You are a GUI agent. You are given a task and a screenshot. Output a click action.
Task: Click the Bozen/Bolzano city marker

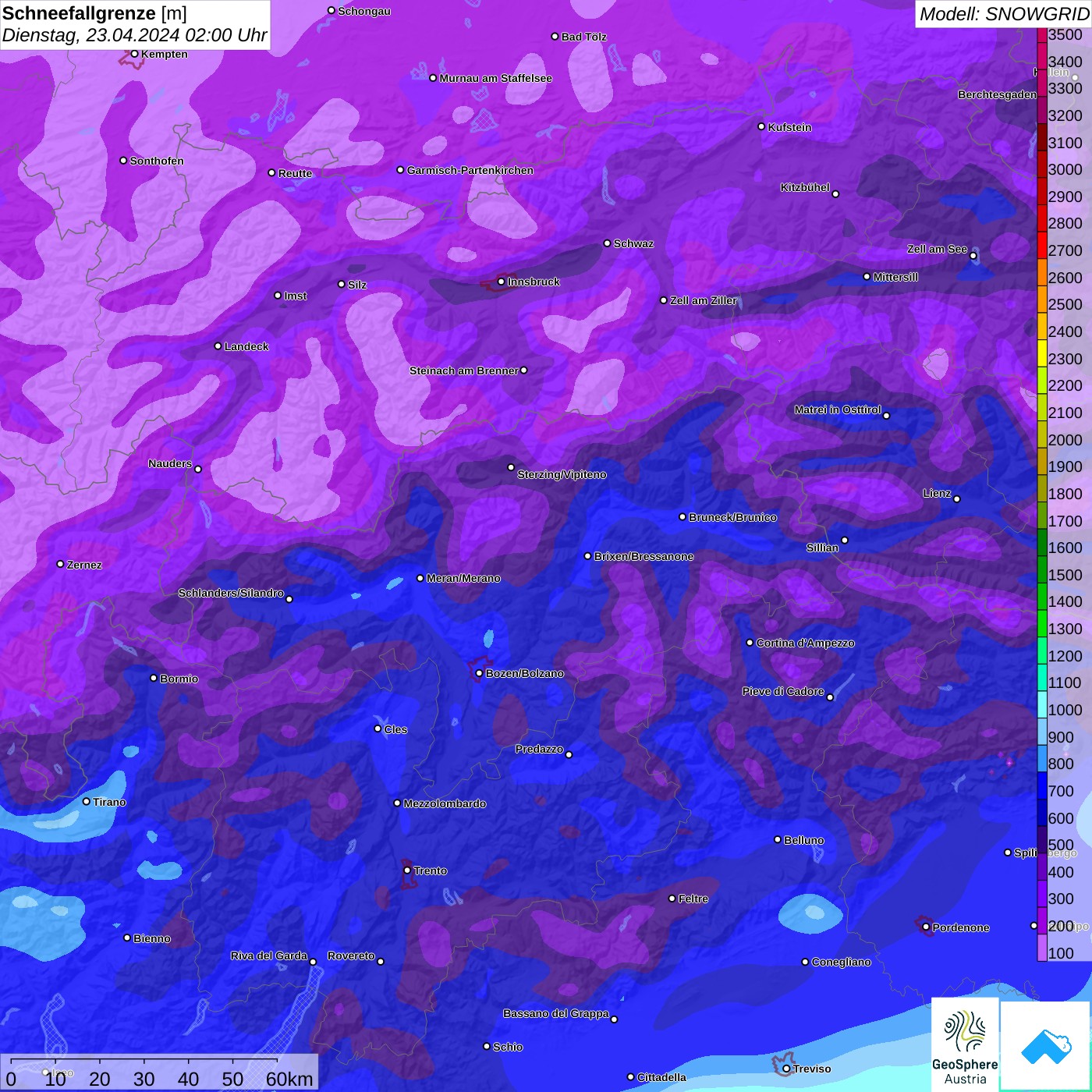(x=480, y=673)
